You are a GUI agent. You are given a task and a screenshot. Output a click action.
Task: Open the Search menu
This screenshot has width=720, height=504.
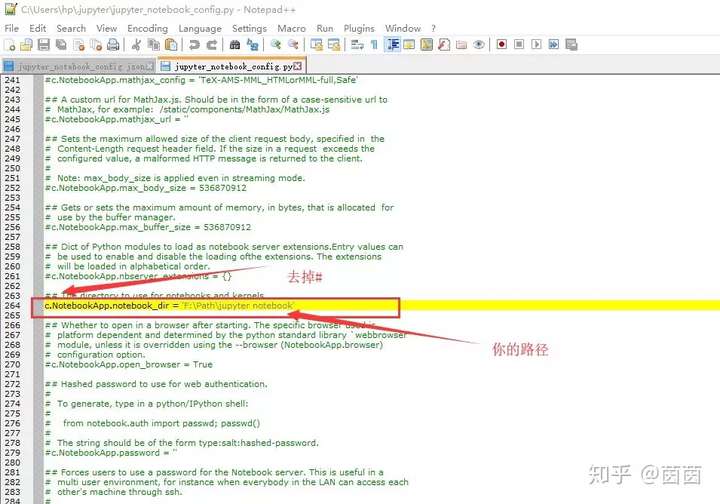coord(71,28)
